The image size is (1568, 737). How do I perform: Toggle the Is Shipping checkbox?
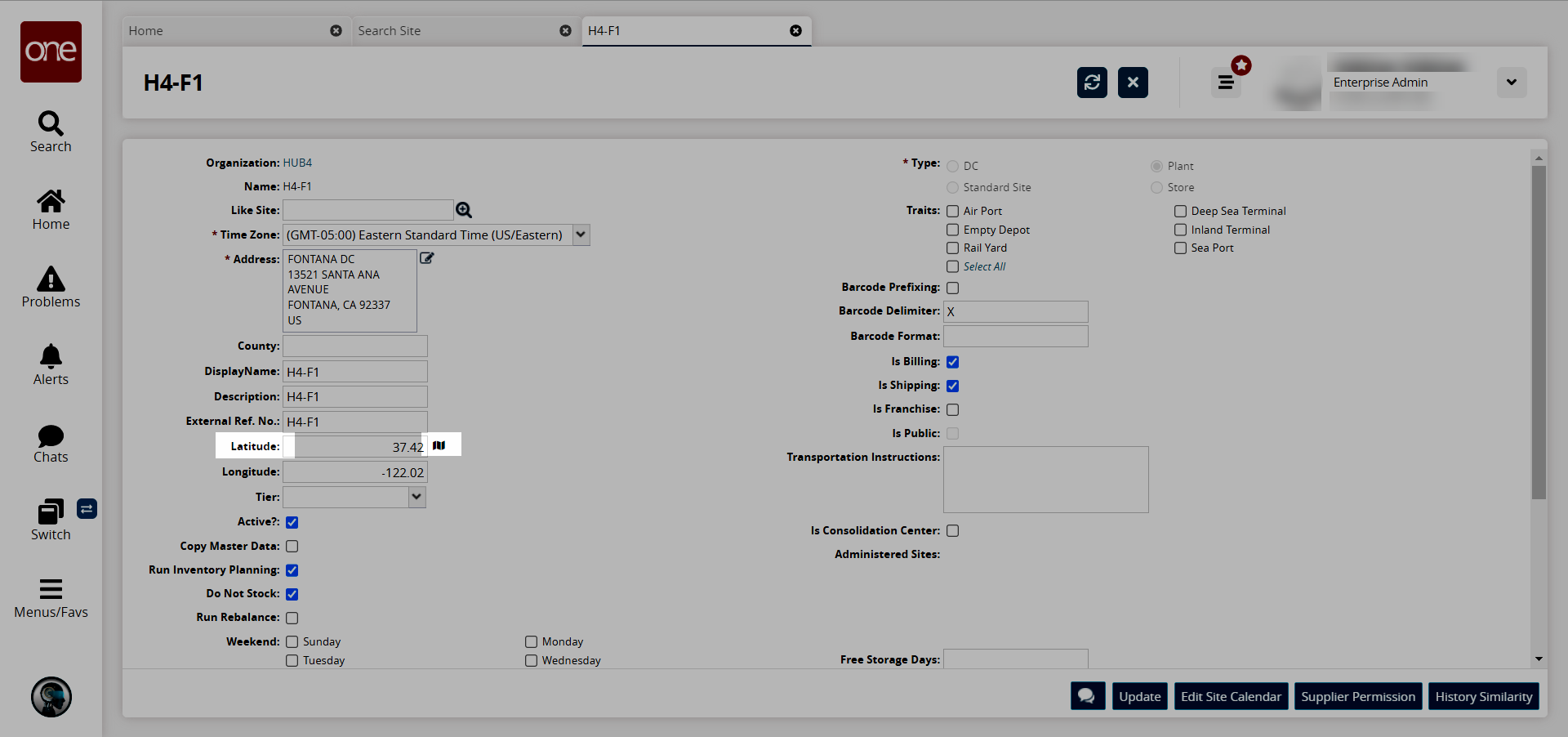952,386
